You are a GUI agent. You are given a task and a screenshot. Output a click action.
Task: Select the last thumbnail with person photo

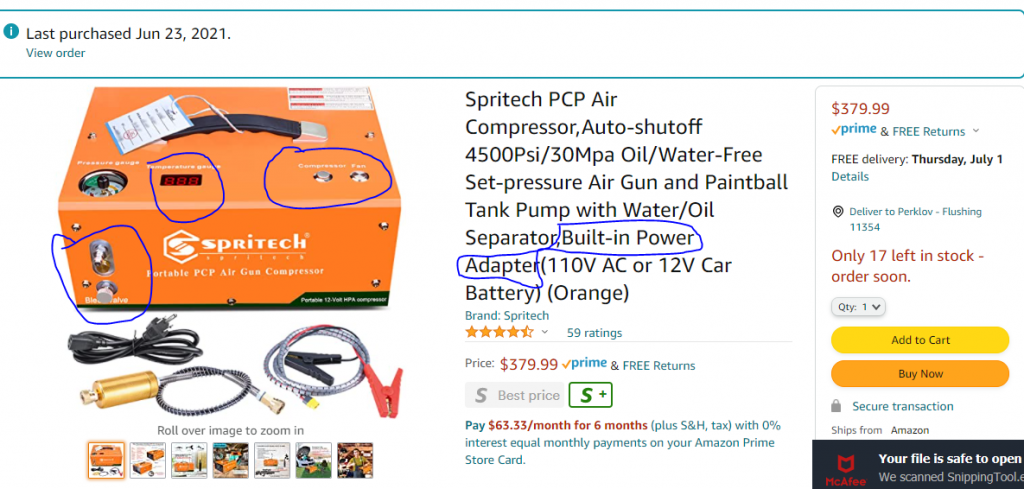(355, 460)
